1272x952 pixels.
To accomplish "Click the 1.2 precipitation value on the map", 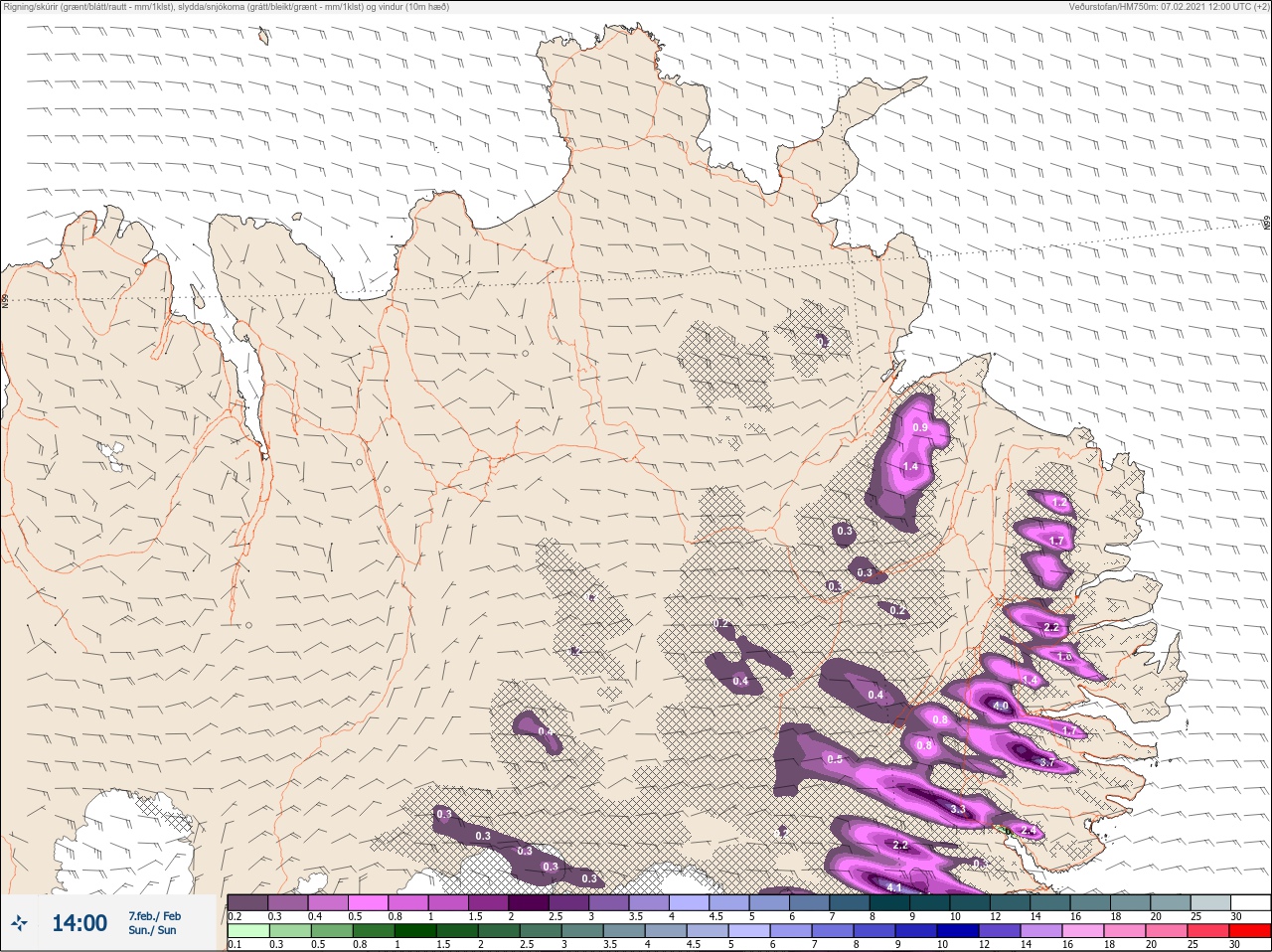I will pyautogui.click(x=1059, y=503).
